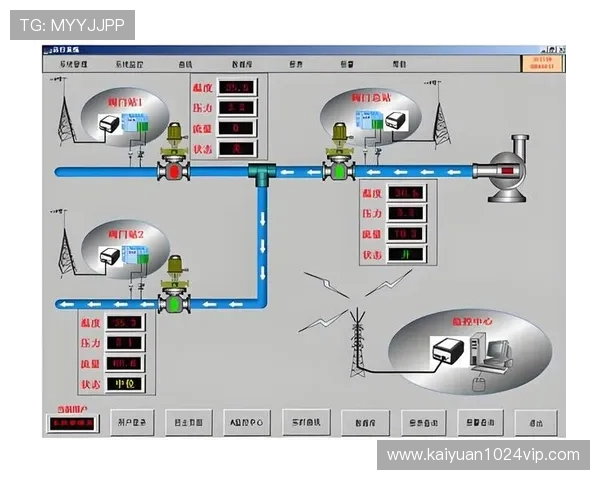This screenshot has height=480, width=600.
Task: Click the 用户登录 button
Action: pyautogui.click(x=132, y=423)
